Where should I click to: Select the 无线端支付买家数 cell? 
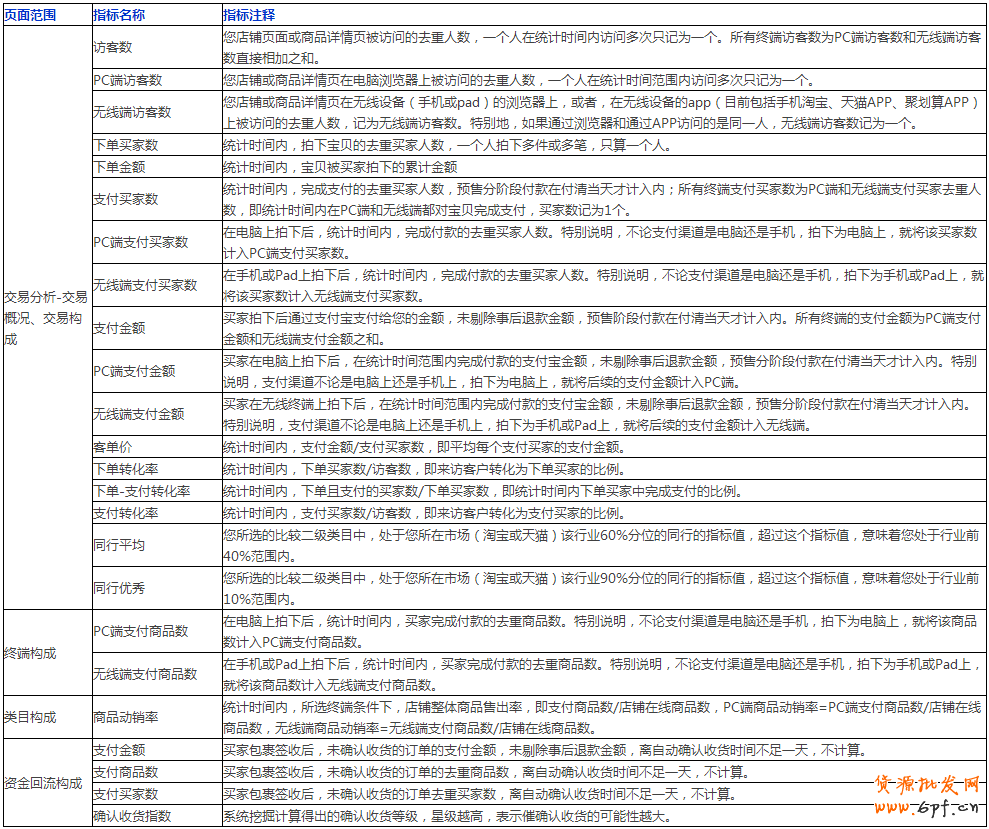click(156, 285)
